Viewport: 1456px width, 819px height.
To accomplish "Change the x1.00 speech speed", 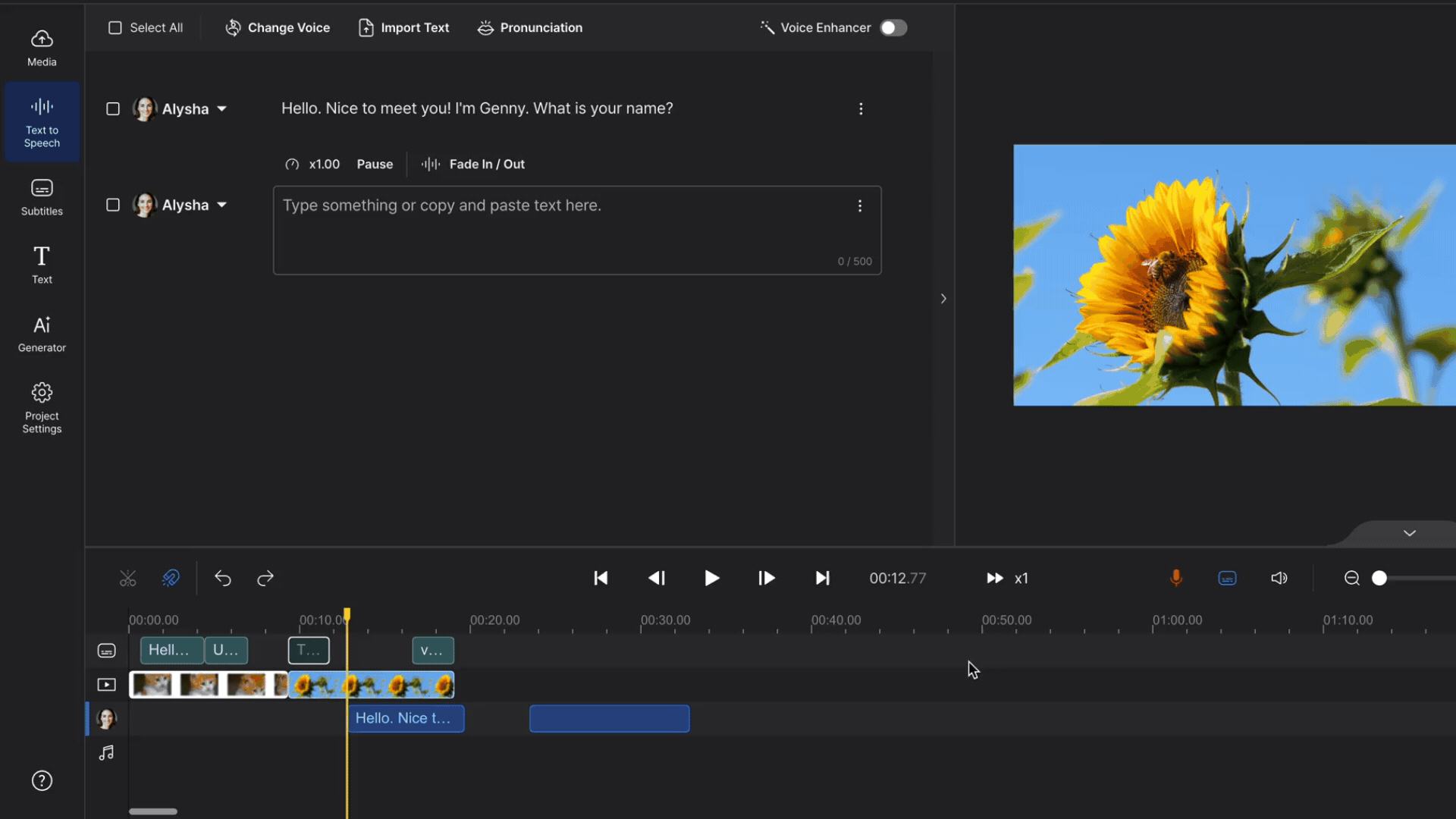I will point(312,164).
